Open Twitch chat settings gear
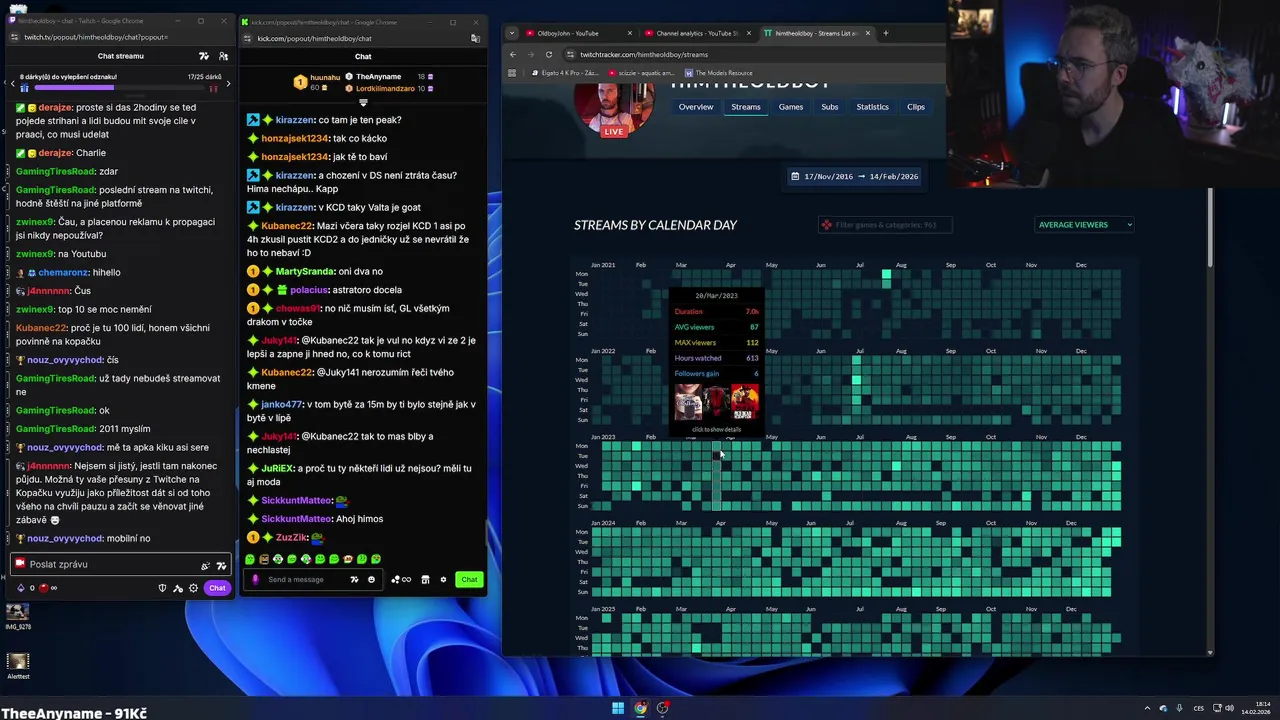Image resolution: width=1280 pixels, height=720 pixels. click(x=193, y=588)
